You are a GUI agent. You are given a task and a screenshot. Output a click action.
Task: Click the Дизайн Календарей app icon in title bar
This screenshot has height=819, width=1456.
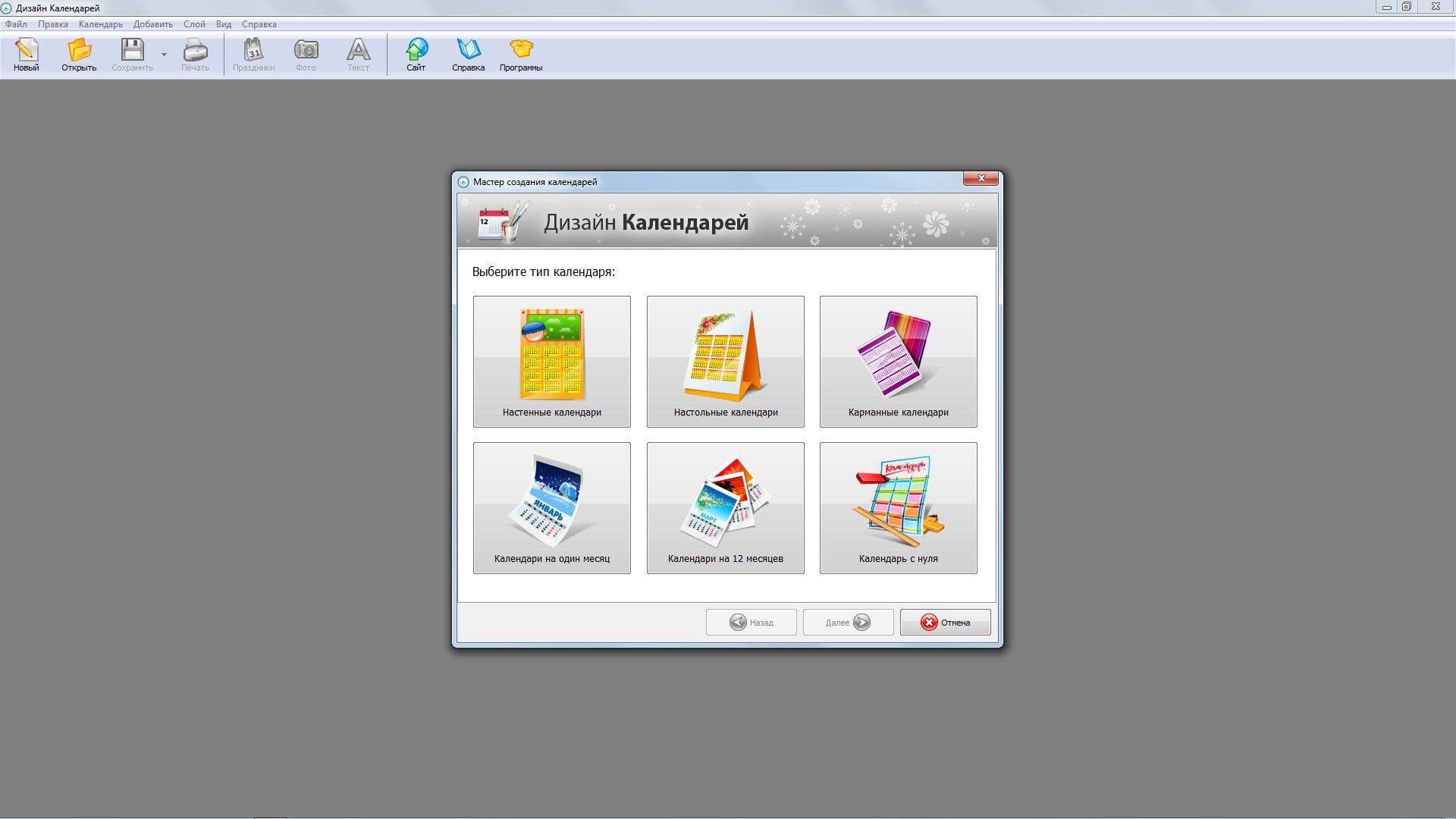tap(7, 8)
